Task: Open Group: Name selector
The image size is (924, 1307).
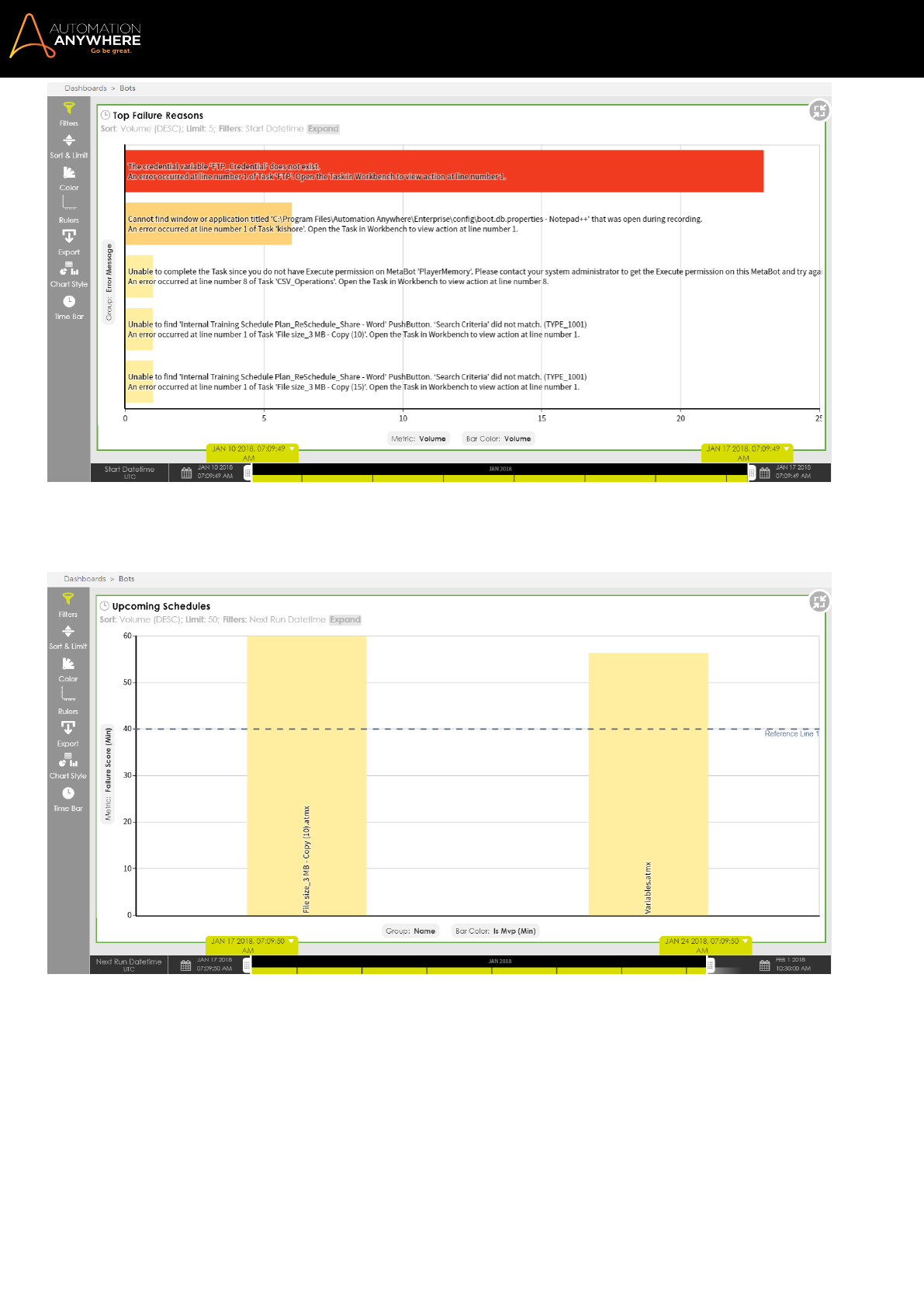Action: pos(410,931)
